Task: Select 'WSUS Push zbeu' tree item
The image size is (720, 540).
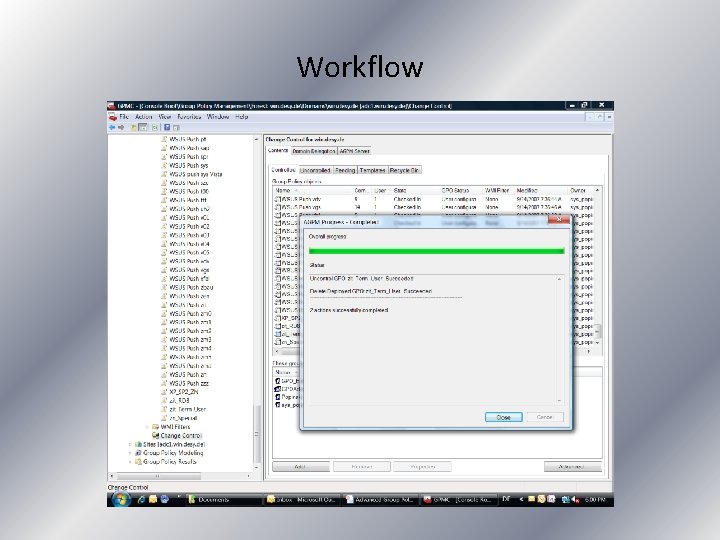Action: (191, 287)
